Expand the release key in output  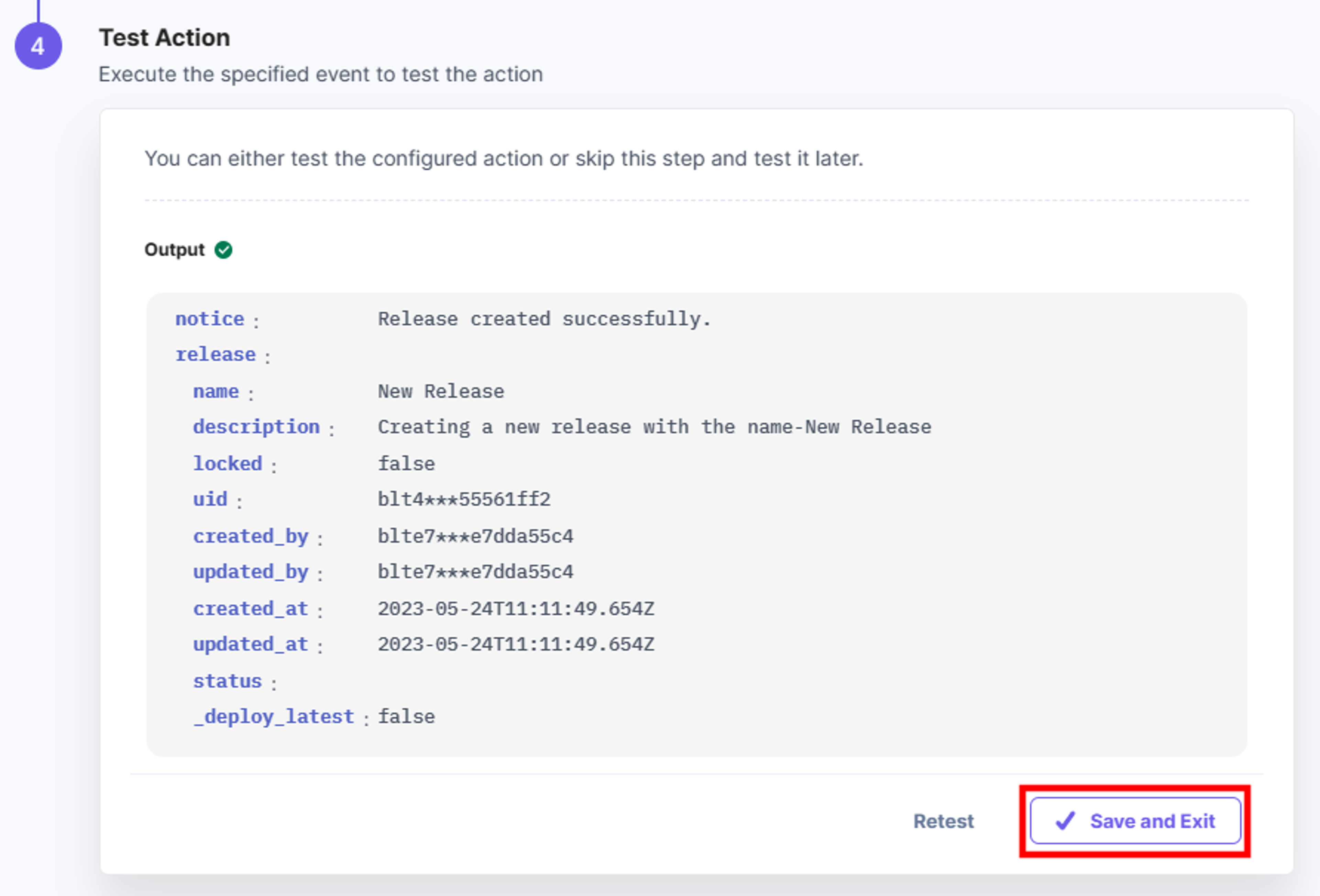215,355
